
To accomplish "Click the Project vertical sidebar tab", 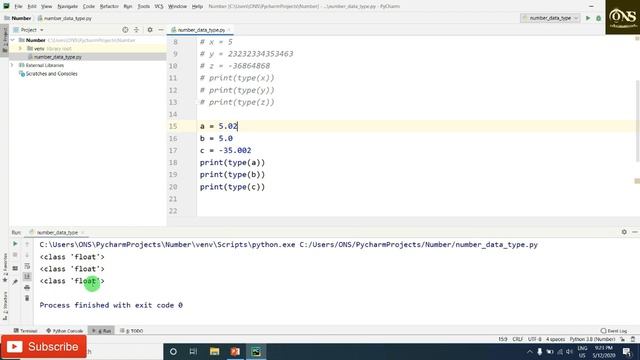I will coord(5,40).
